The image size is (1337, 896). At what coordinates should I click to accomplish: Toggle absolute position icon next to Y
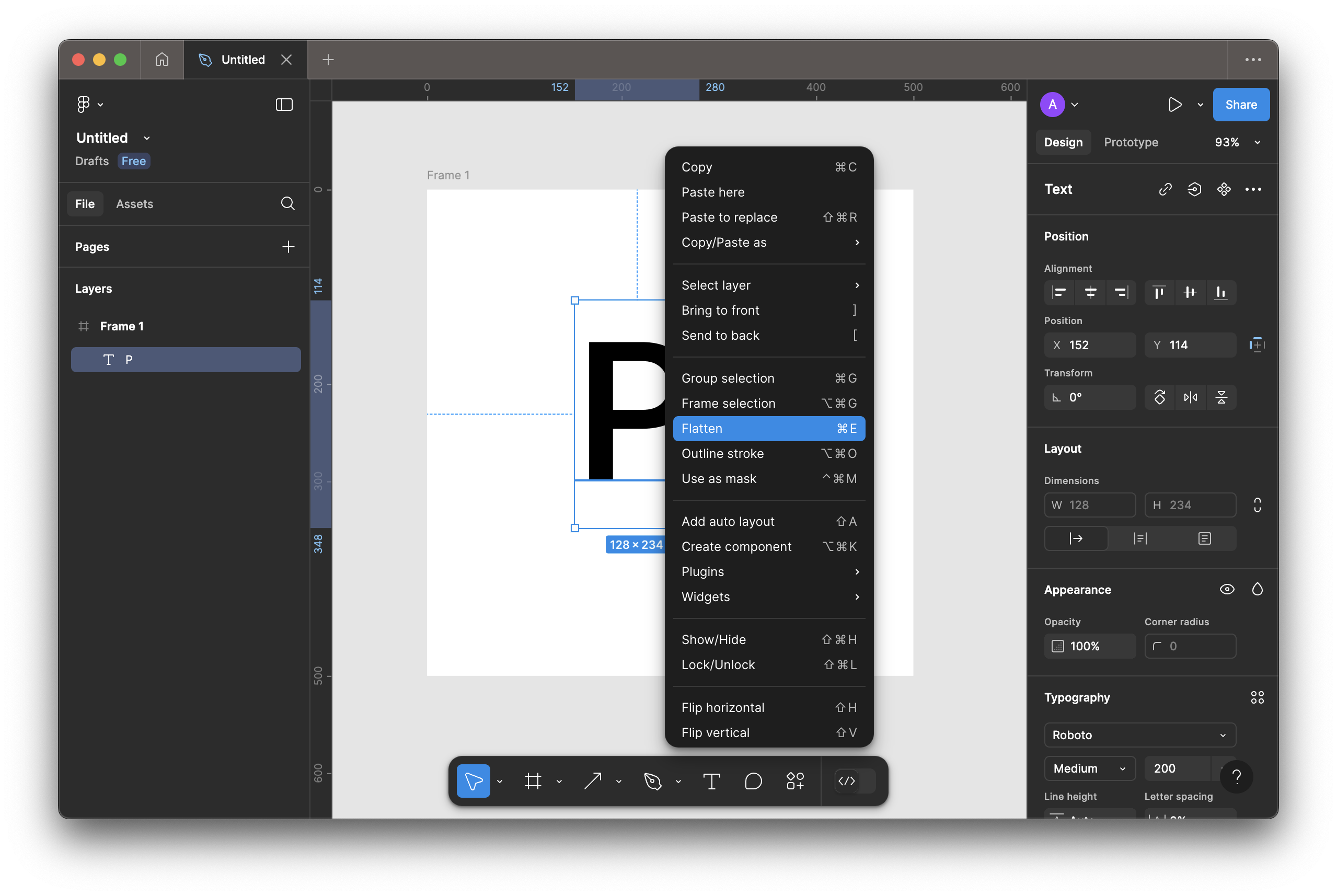[x=1257, y=344]
